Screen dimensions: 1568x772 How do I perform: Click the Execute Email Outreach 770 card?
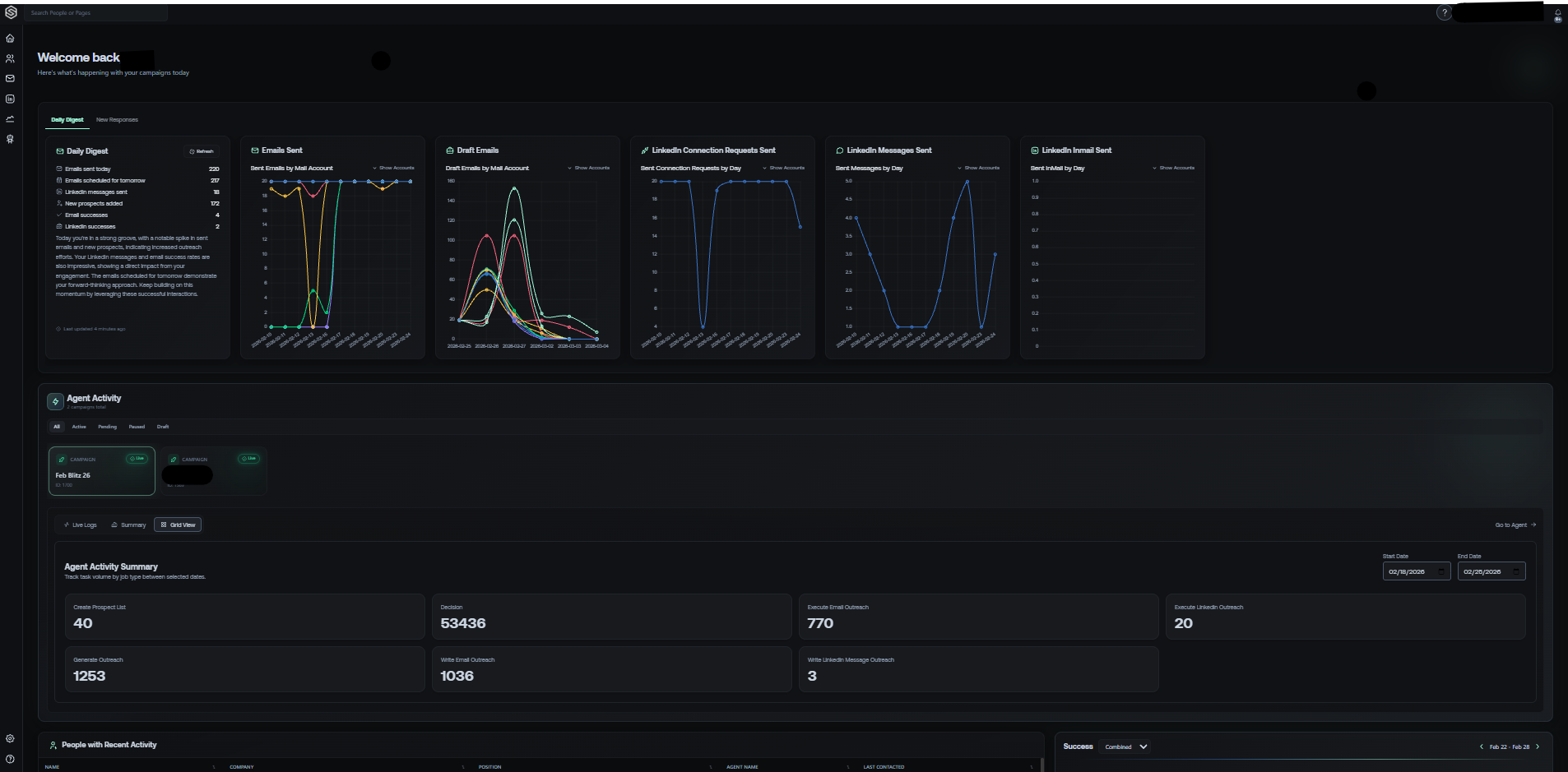tap(979, 617)
